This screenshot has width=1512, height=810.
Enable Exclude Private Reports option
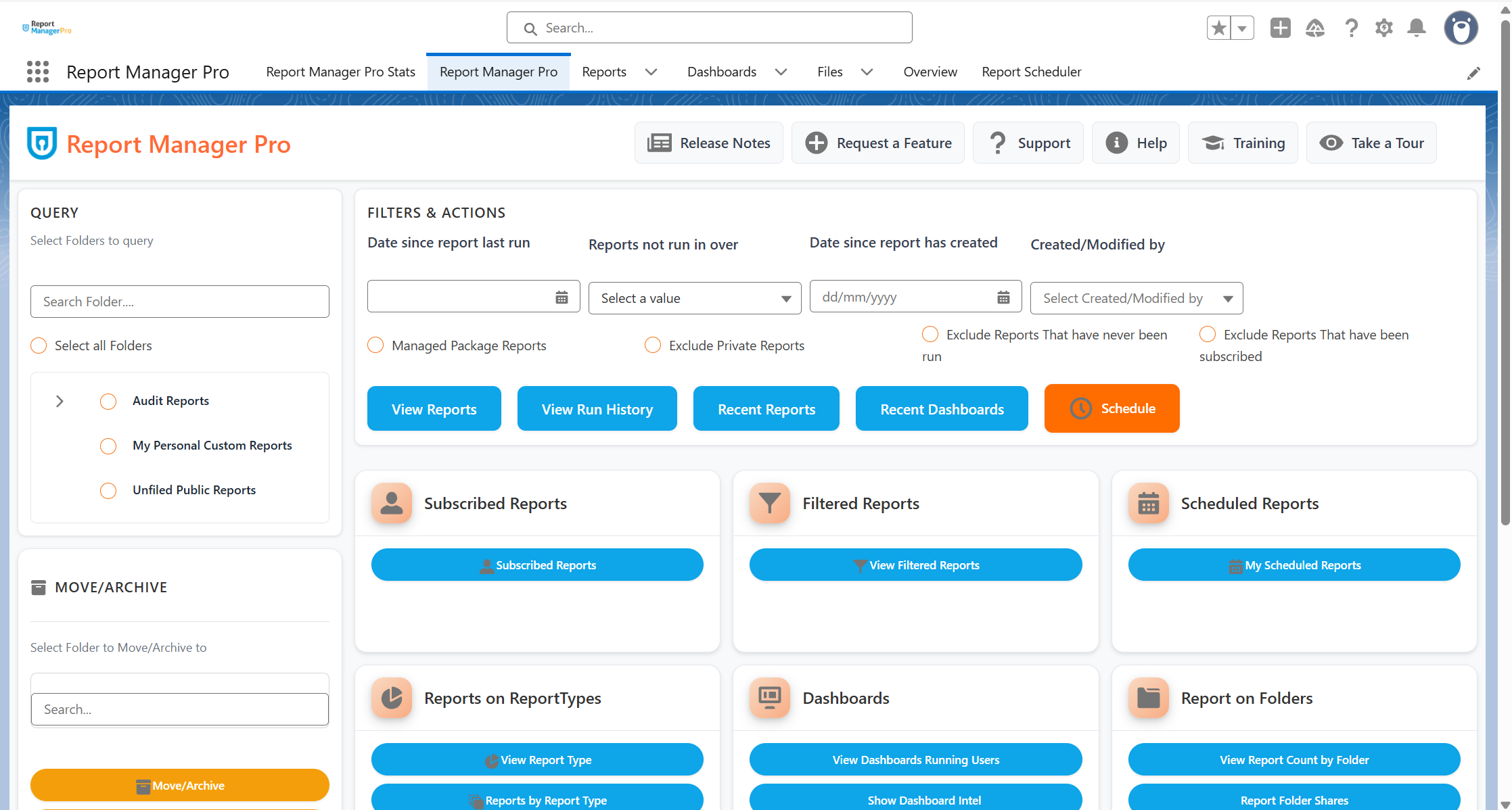tap(653, 345)
